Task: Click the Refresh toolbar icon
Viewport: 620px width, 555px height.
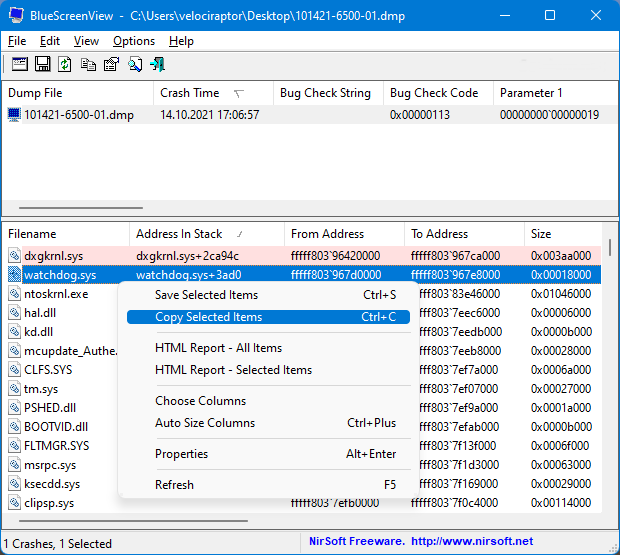Action: (x=65, y=64)
